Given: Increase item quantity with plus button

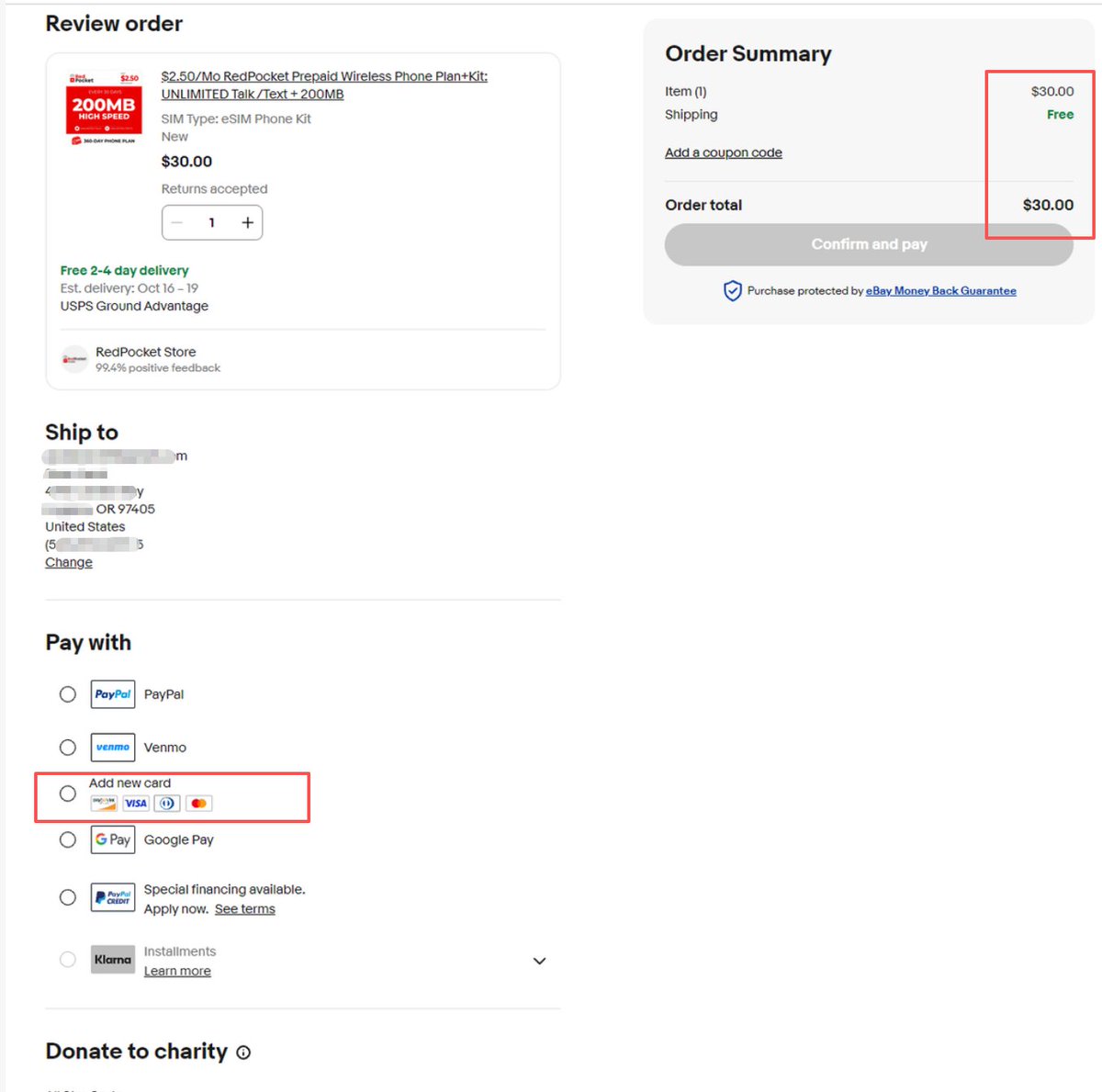Looking at the screenshot, I should point(247,222).
